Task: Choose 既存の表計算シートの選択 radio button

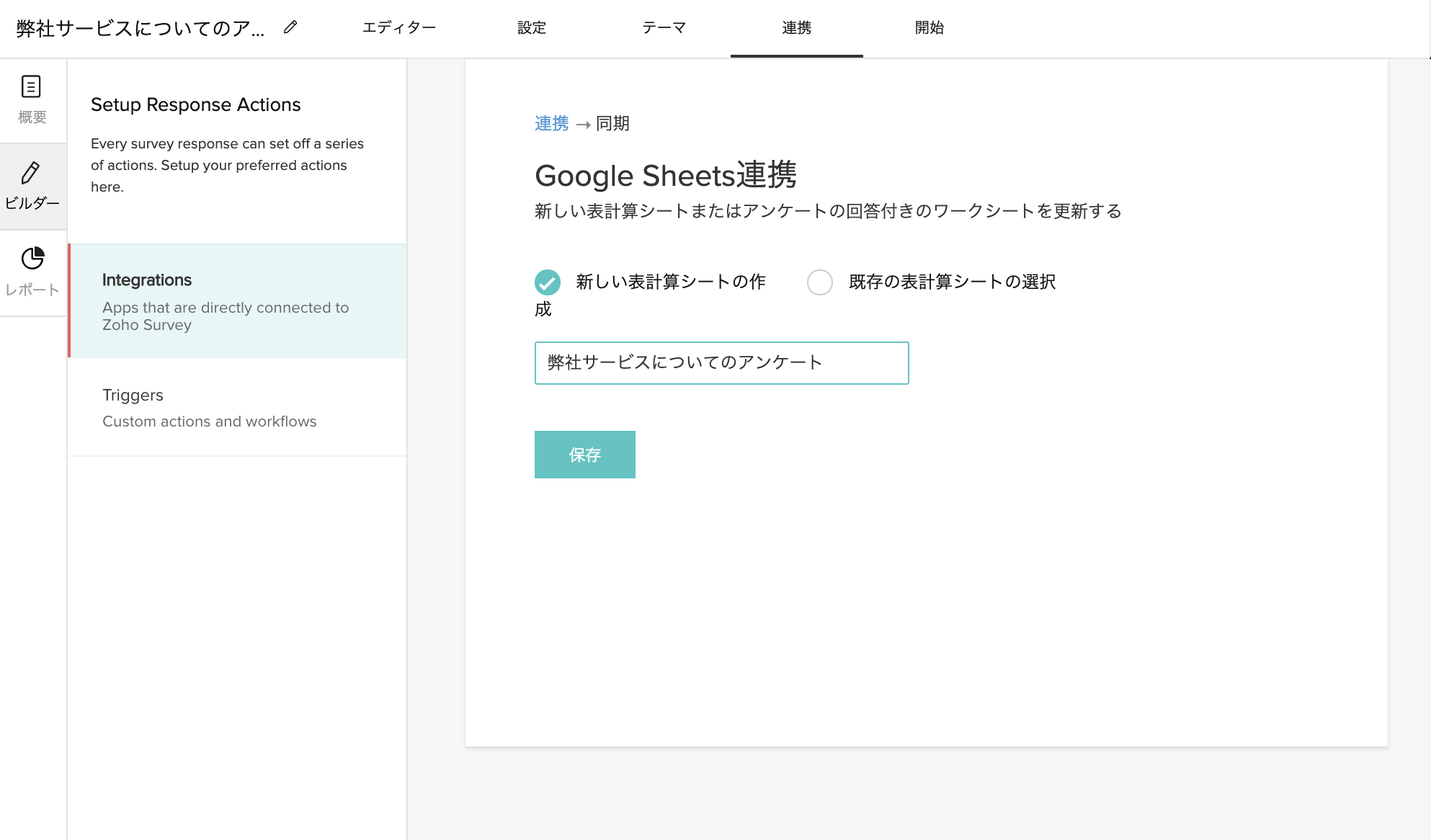Action: [819, 282]
